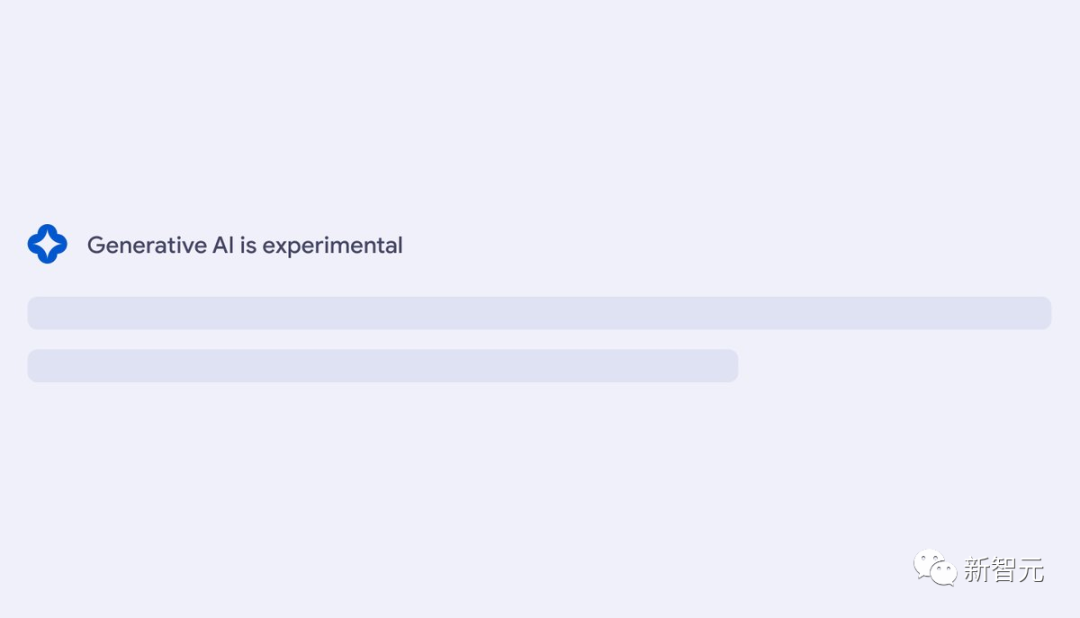
Task: Click the "Generative AI is experimental" label
Action: tap(244, 245)
